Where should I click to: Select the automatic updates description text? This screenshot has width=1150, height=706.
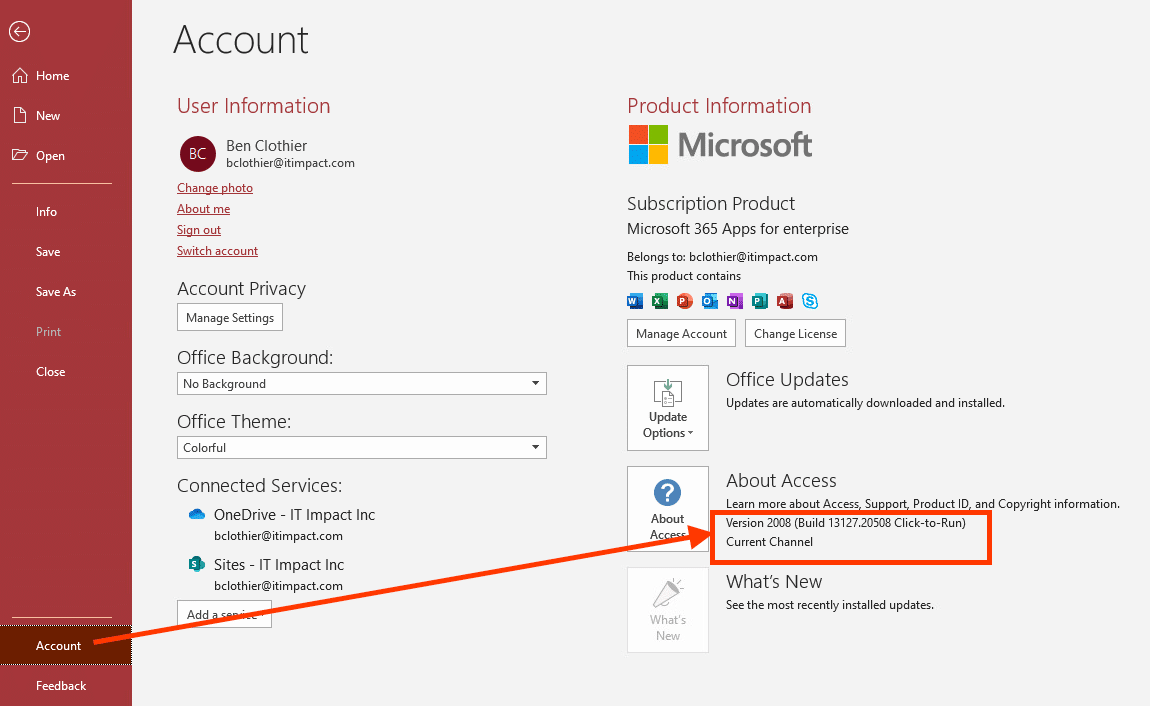[x=865, y=402]
